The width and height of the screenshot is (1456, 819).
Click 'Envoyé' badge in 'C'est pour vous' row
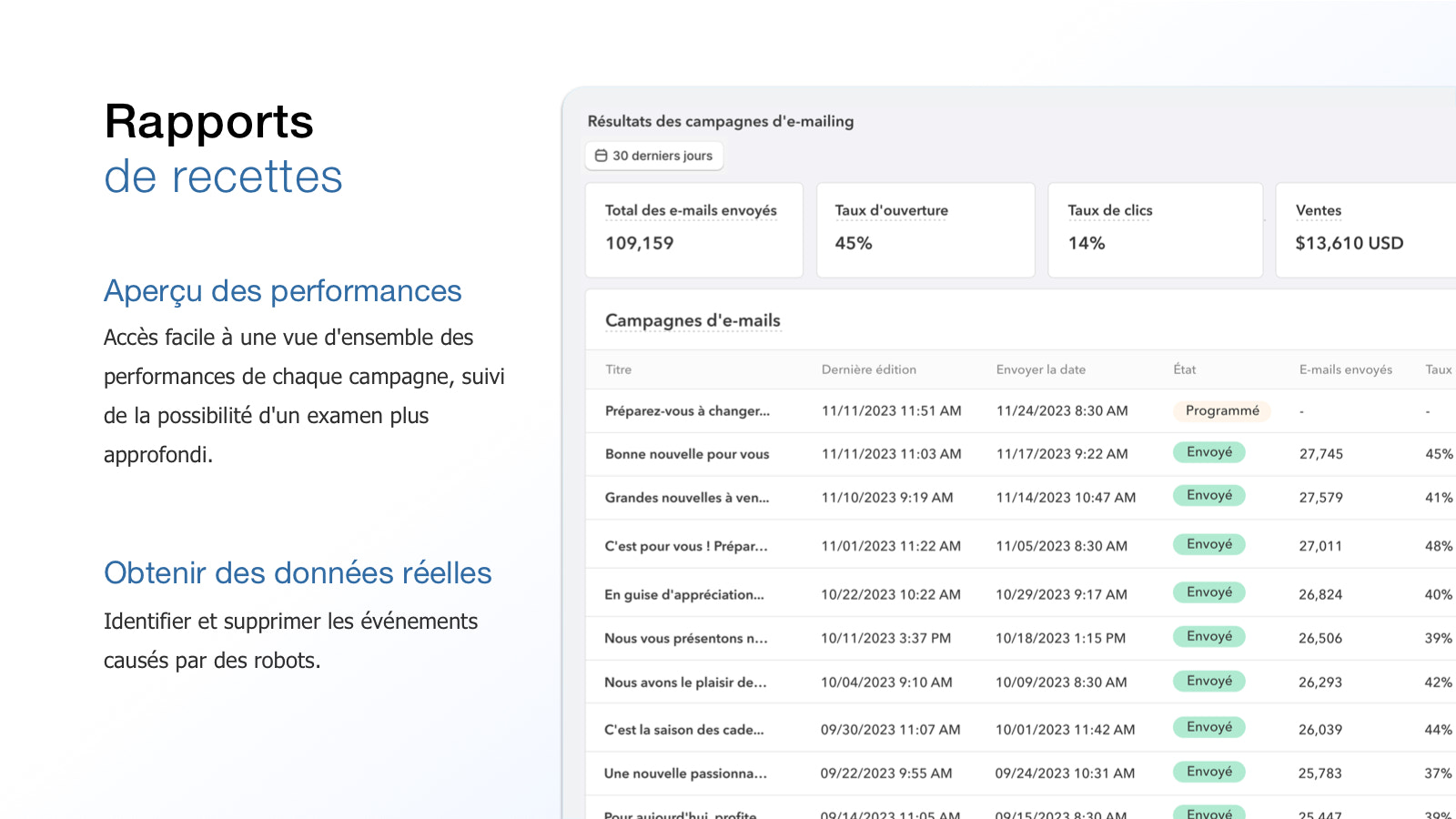1209,544
